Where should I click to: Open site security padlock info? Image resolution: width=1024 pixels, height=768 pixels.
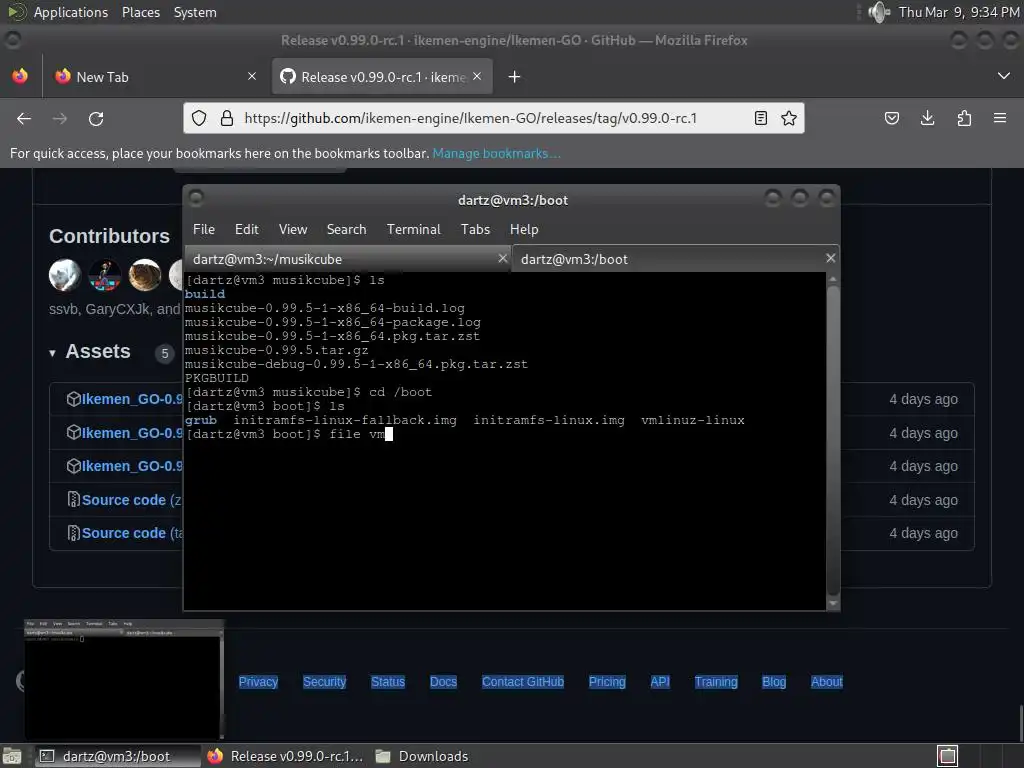(227, 118)
